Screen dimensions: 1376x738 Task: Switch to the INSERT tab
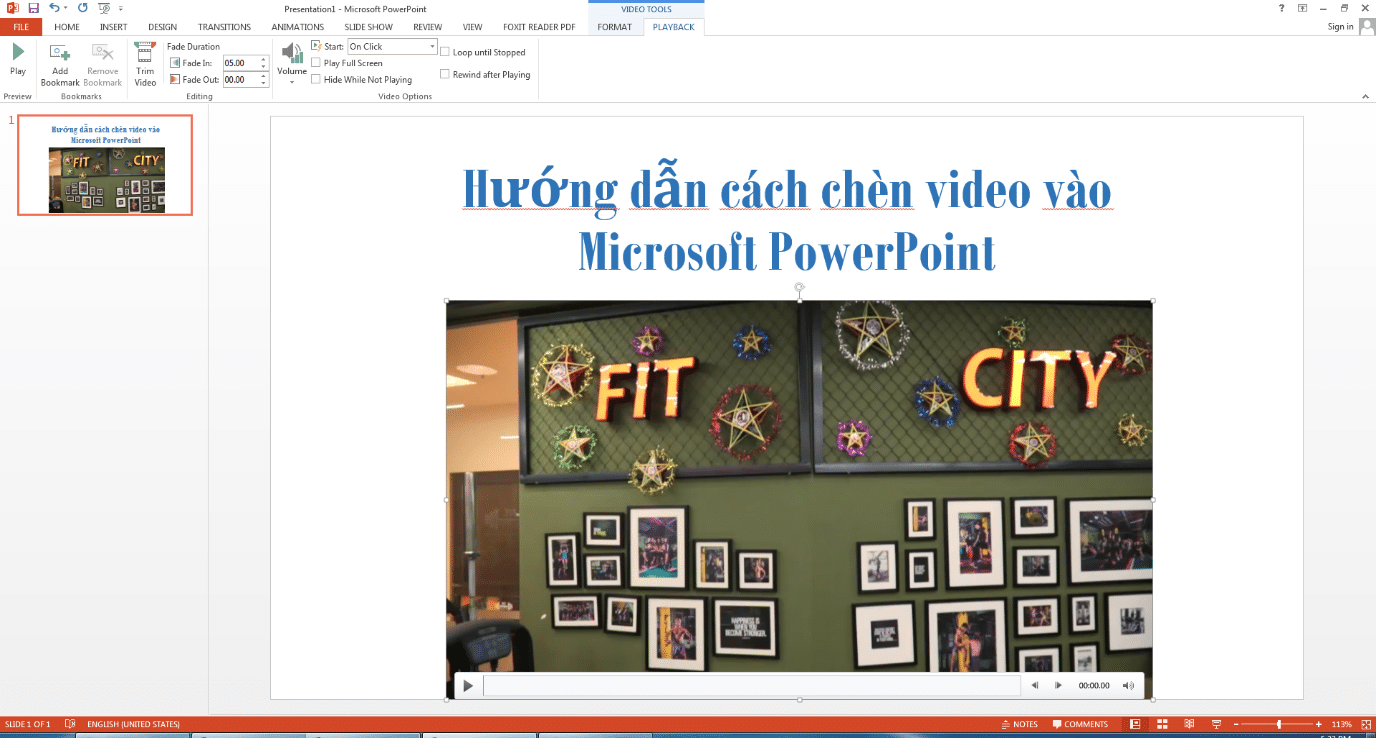(x=114, y=27)
